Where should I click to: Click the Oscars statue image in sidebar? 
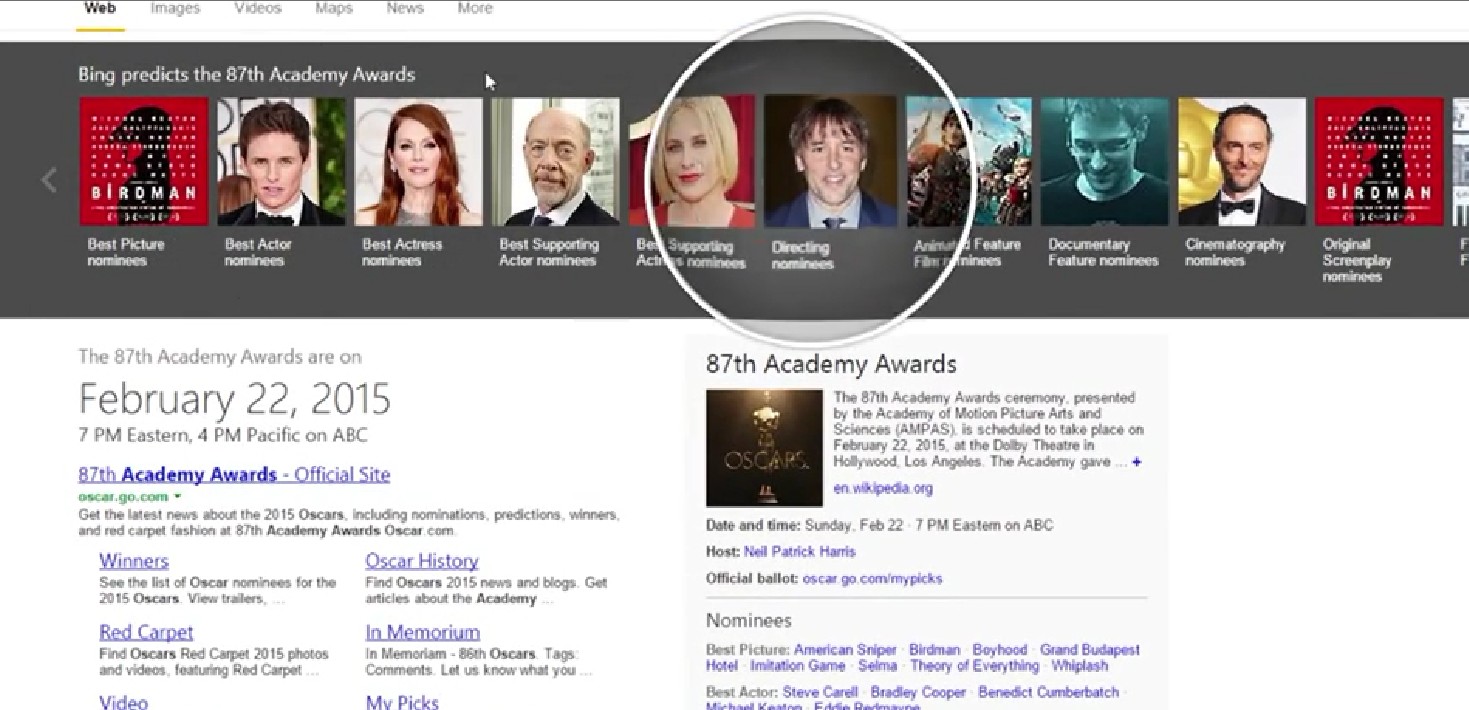pos(764,448)
